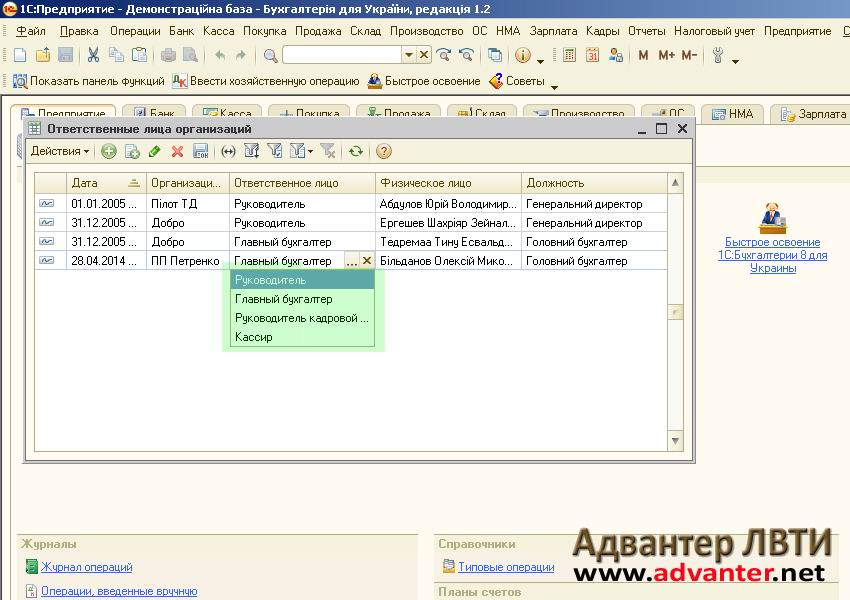850x600 pixels.
Task: Open the Типовые операции link
Action: 506,567
